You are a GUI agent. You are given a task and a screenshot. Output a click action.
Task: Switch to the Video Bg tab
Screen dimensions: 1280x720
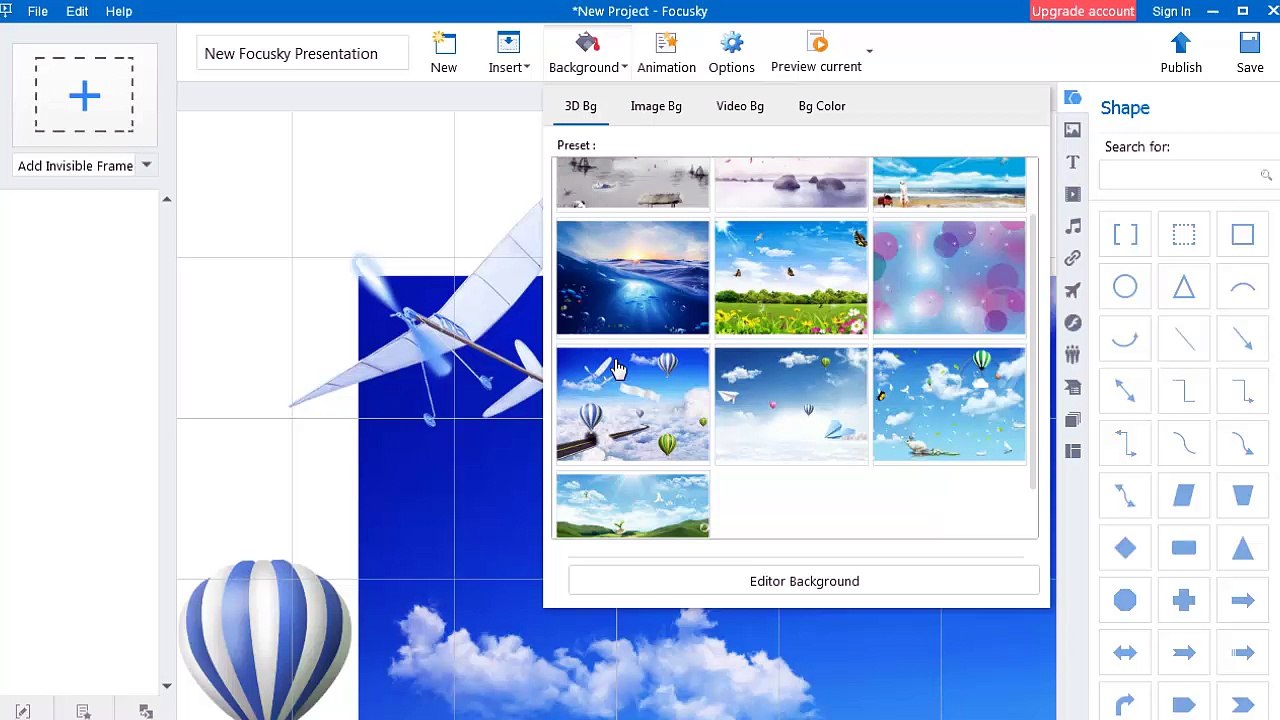pos(740,106)
